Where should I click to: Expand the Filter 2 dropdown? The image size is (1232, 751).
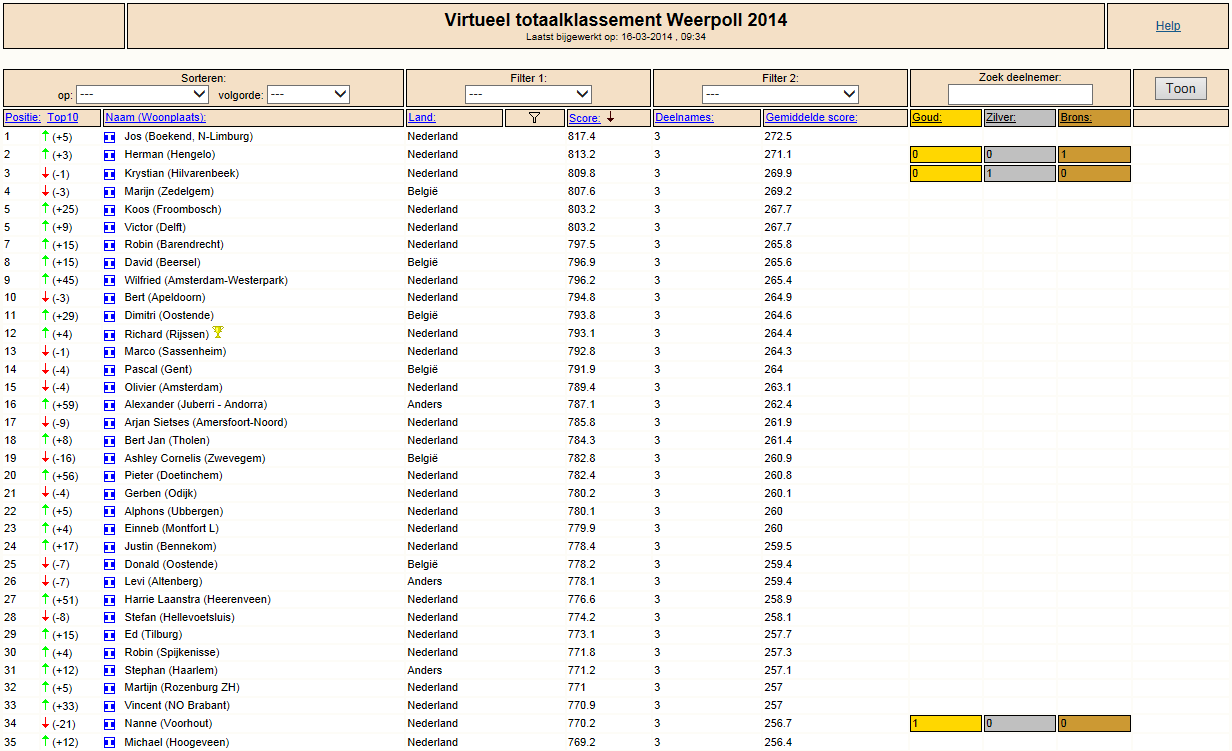pyautogui.click(x=780, y=94)
